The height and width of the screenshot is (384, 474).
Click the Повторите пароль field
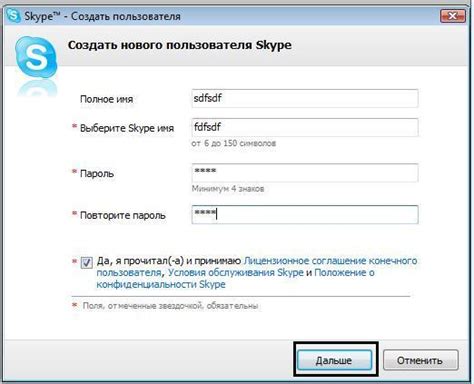click(x=305, y=214)
